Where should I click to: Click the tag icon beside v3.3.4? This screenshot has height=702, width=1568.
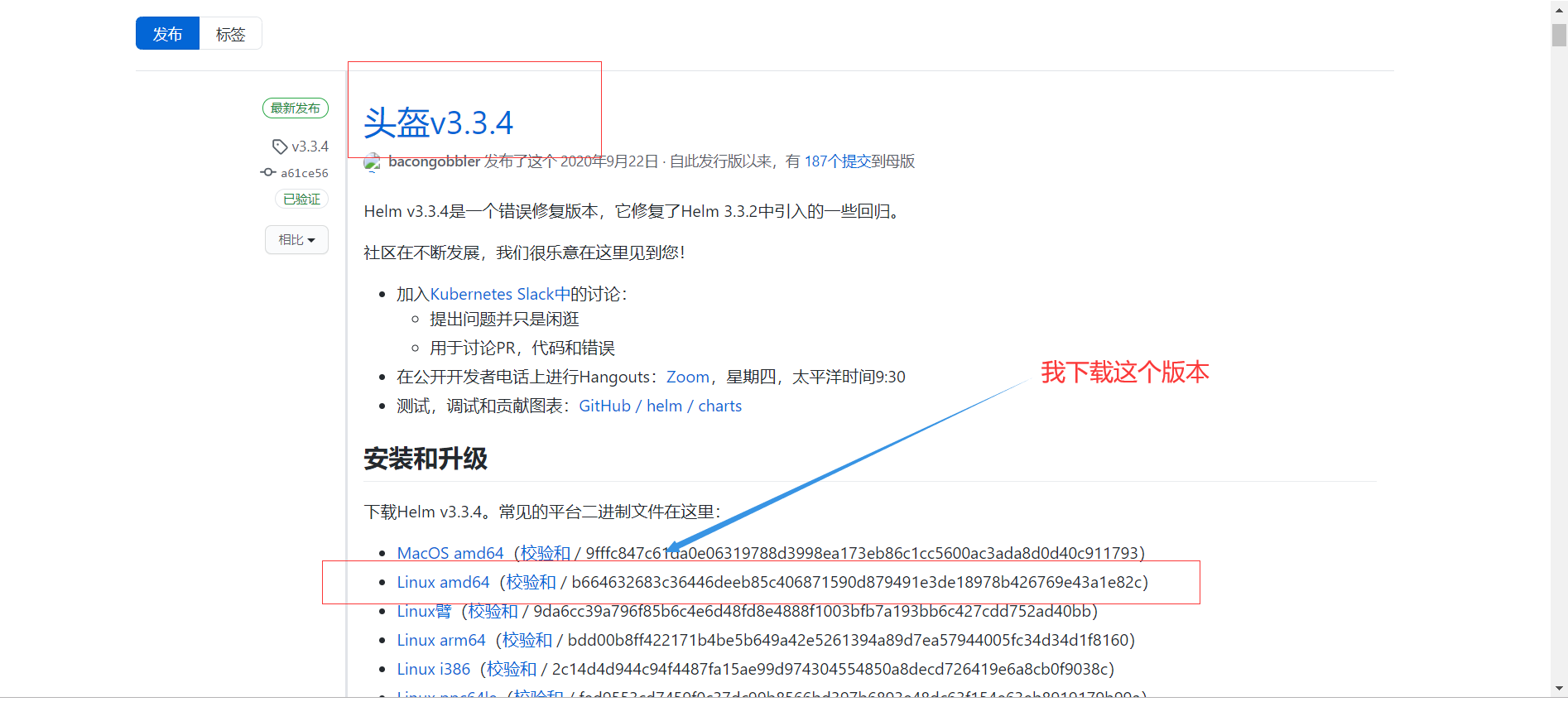tap(280, 147)
